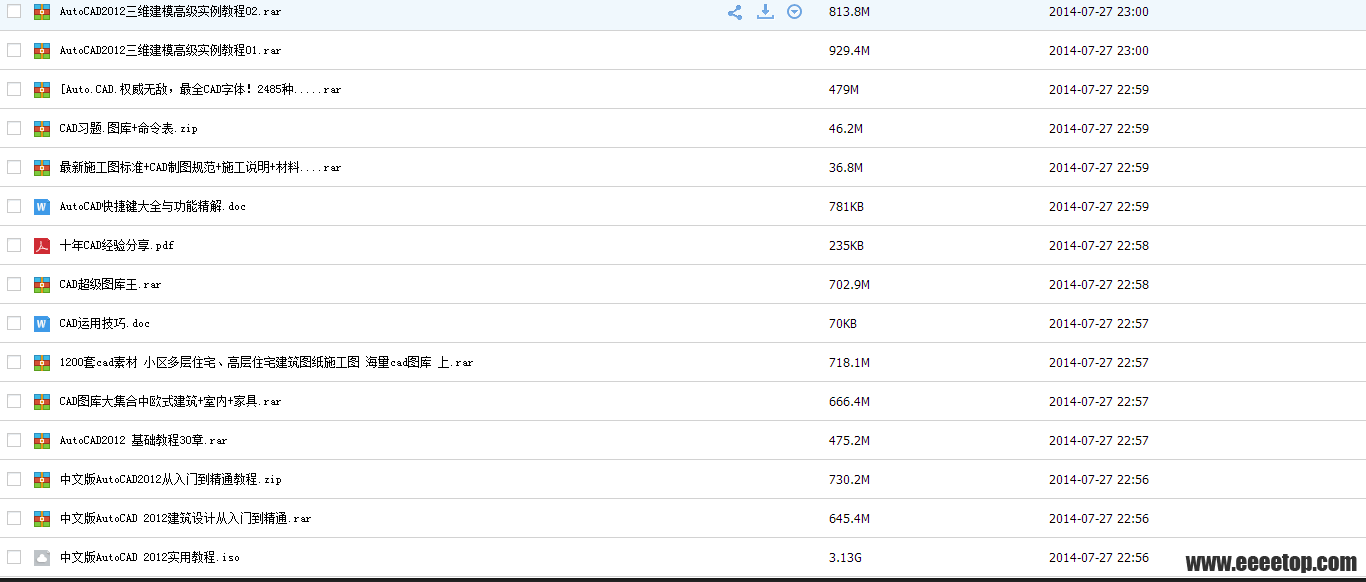Check the box for AutoCAD2012三维建模高级实例教程02.rar

[14, 11]
